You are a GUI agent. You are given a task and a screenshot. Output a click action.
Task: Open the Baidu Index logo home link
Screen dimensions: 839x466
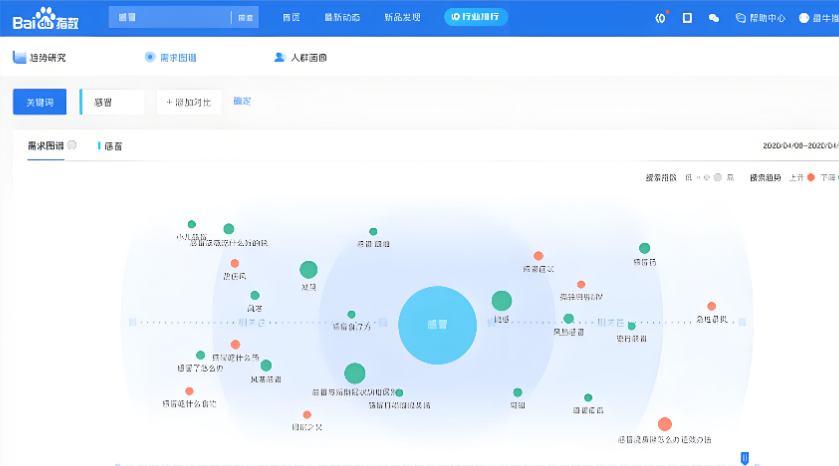(x=45, y=18)
